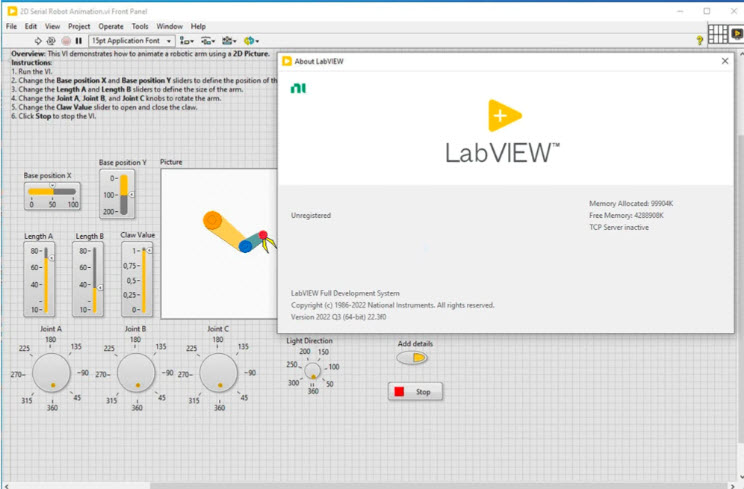Click the Base position X slider
This screenshot has height=489, width=744.
52,190
